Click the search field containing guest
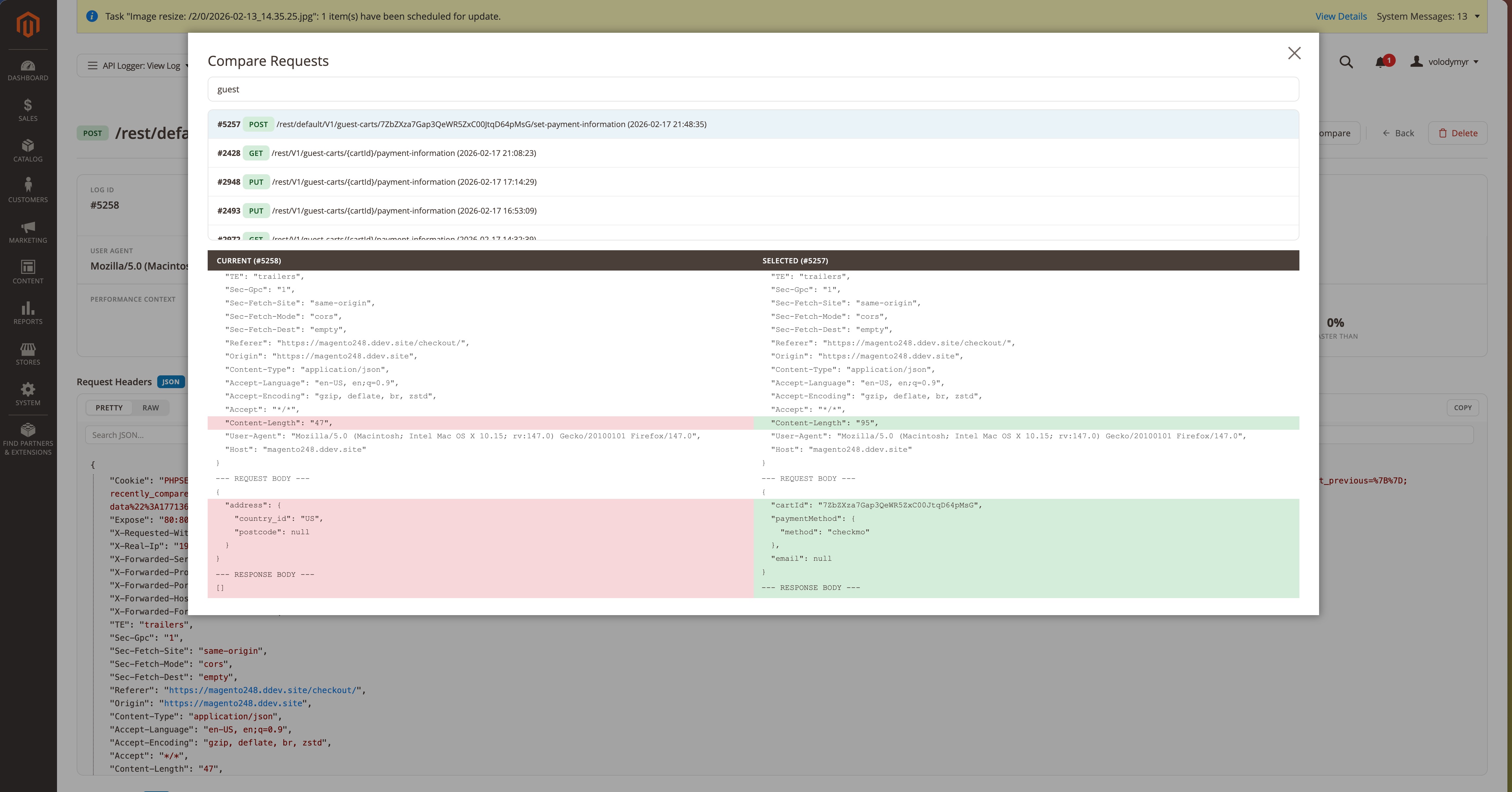The width and height of the screenshot is (1512, 792). click(x=752, y=89)
